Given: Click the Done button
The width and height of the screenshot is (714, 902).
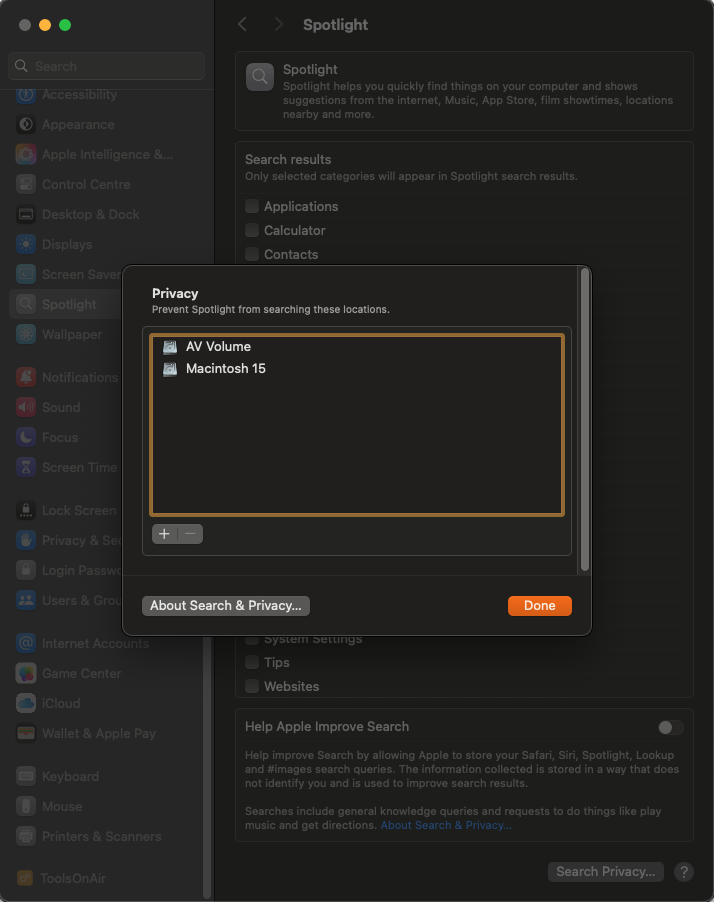Looking at the screenshot, I should [540, 605].
